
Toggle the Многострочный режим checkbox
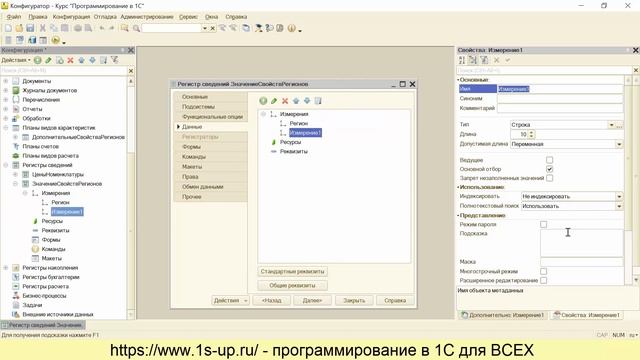[x=543, y=271]
